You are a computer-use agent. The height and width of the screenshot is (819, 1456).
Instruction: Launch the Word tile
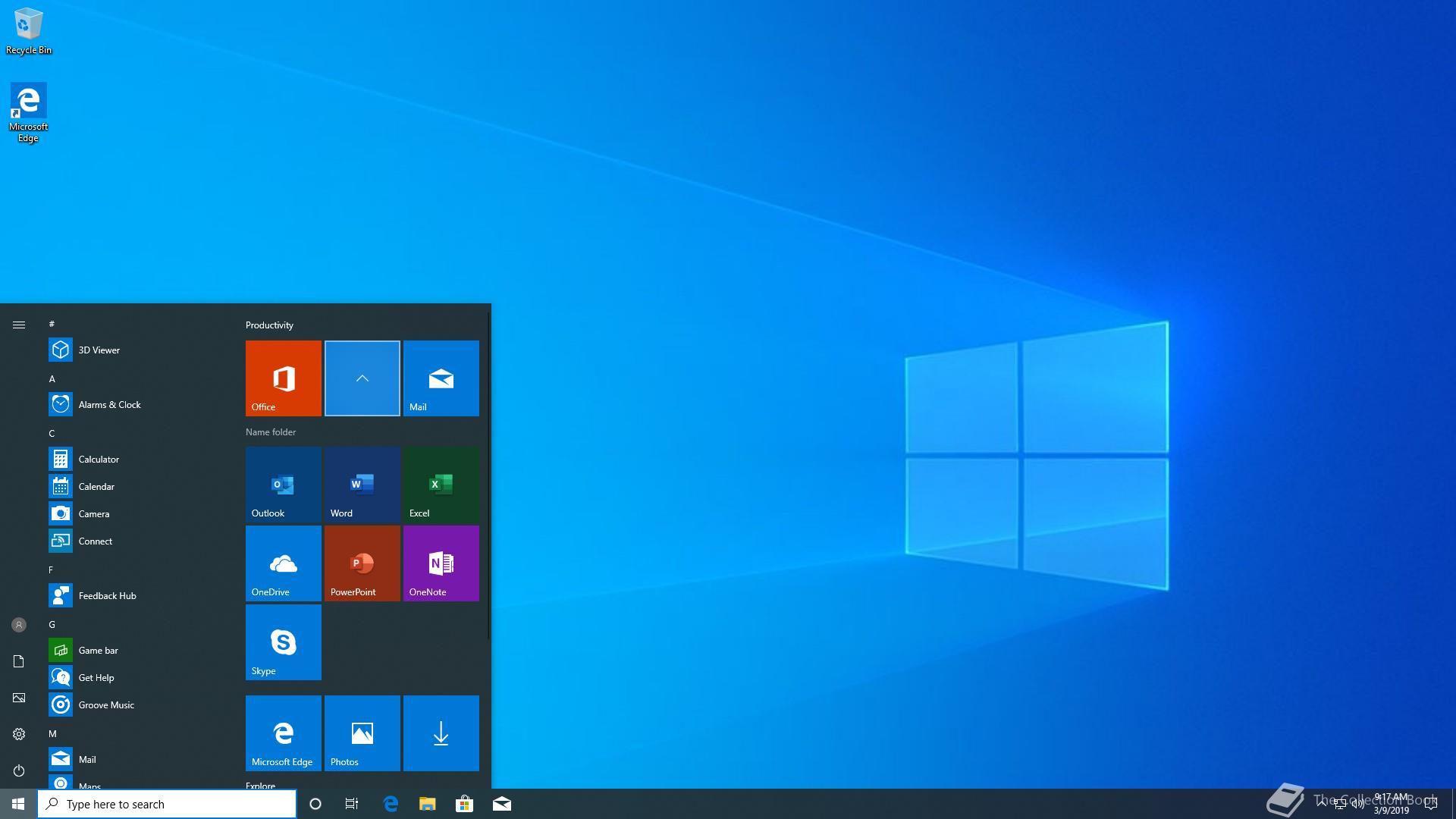pyautogui.click(x=362, y=485)
